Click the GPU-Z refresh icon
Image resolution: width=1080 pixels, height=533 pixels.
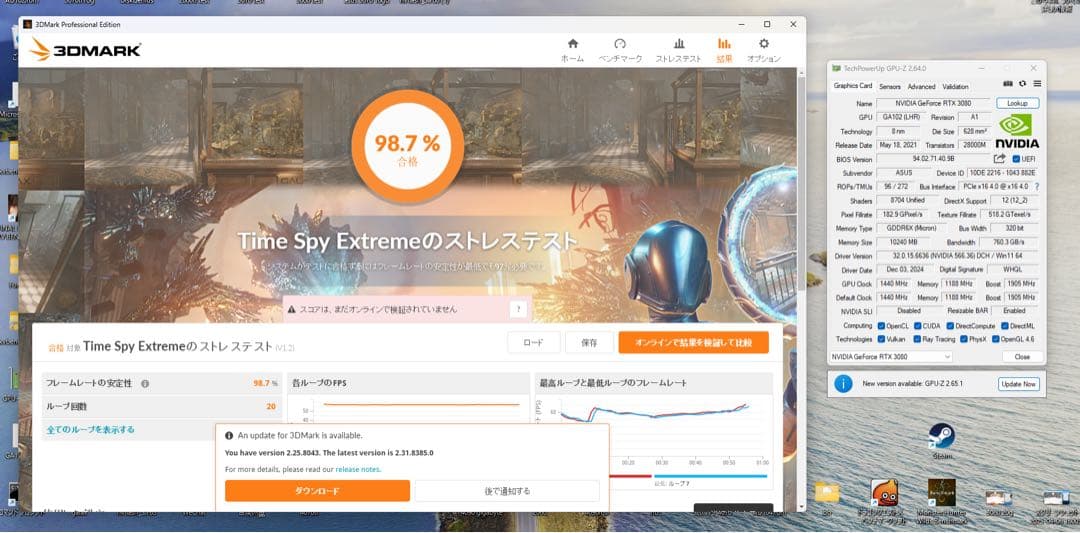coord(1022,84)
